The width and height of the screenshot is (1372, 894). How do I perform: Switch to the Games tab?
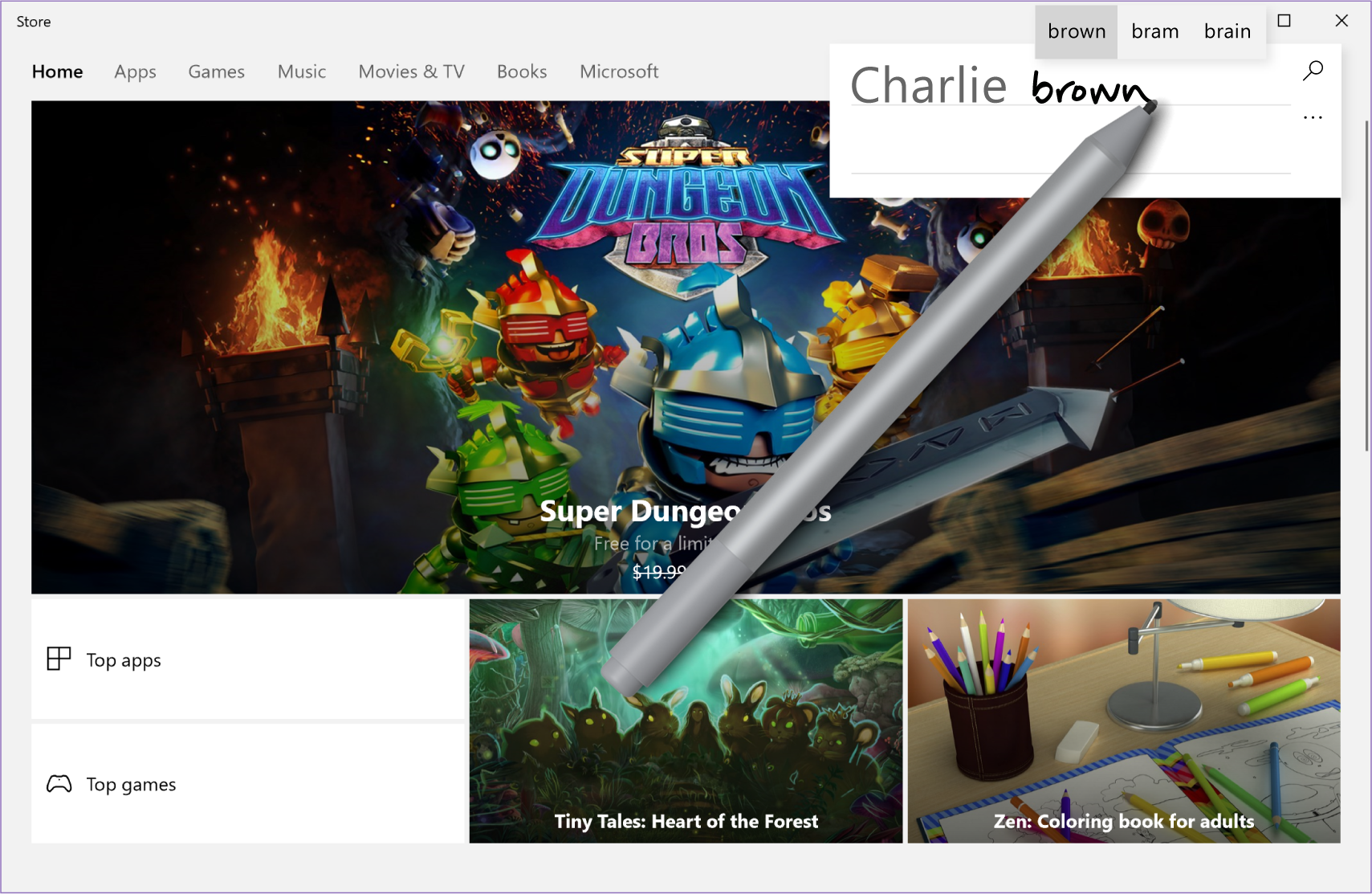(x=216, y=71)
